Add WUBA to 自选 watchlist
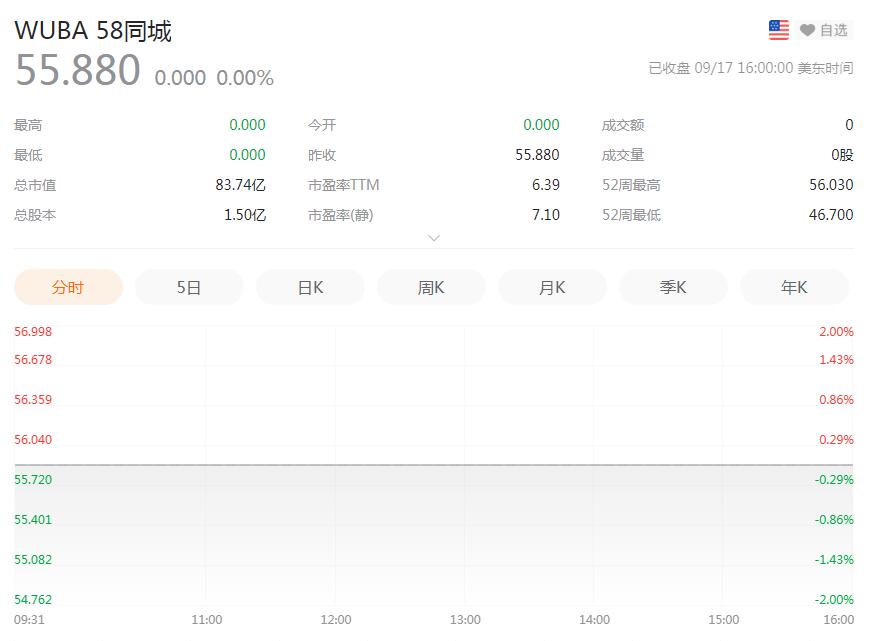 point(824,30)
